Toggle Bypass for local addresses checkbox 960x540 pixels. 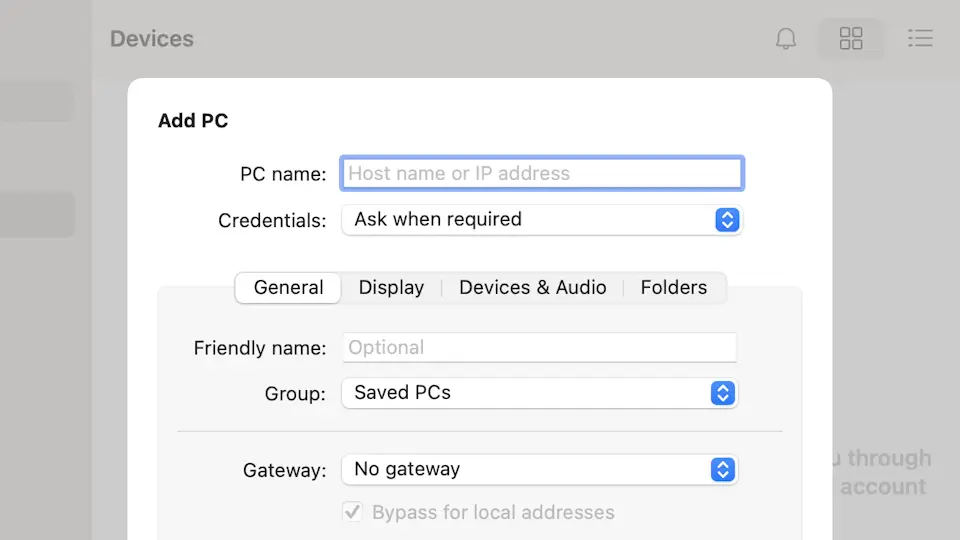[x=352, y=512]
